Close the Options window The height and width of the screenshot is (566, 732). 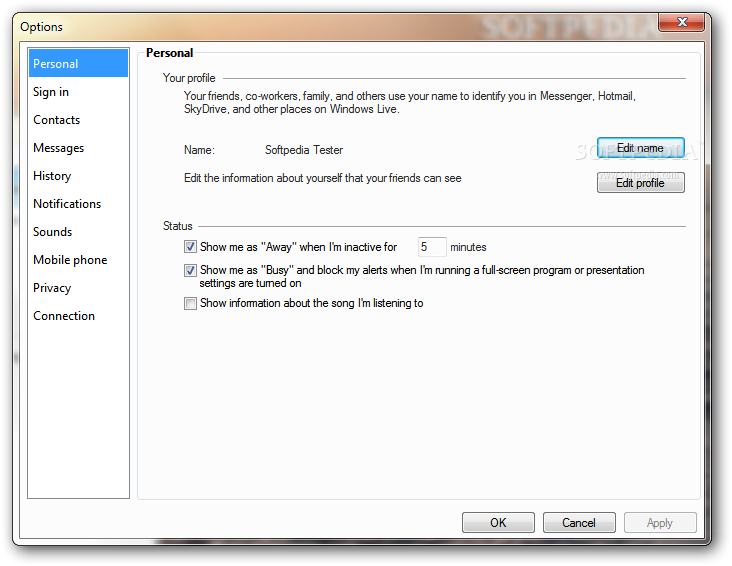click(x=682, y=22)
